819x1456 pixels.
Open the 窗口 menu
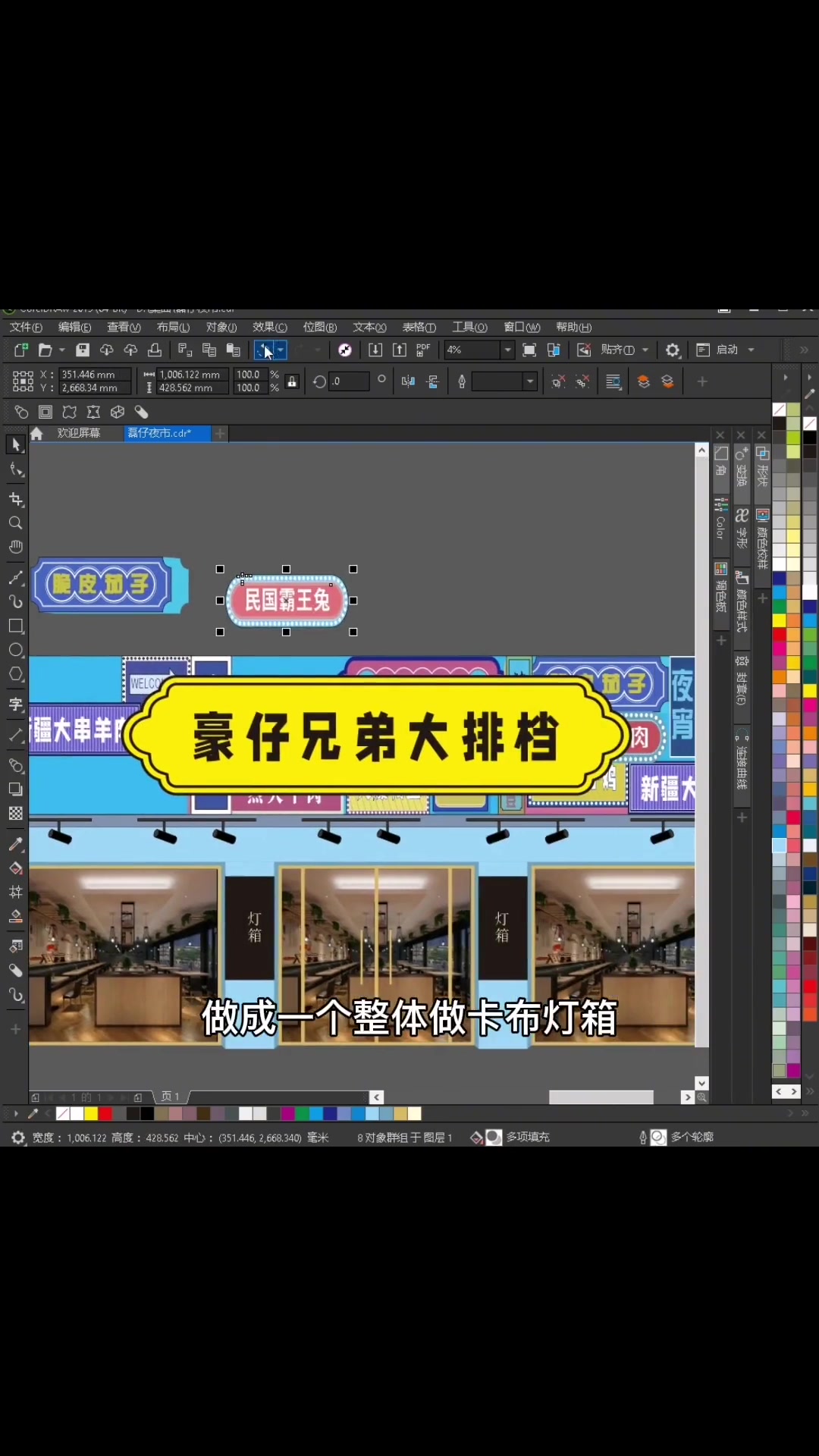(x=522, y=327)
